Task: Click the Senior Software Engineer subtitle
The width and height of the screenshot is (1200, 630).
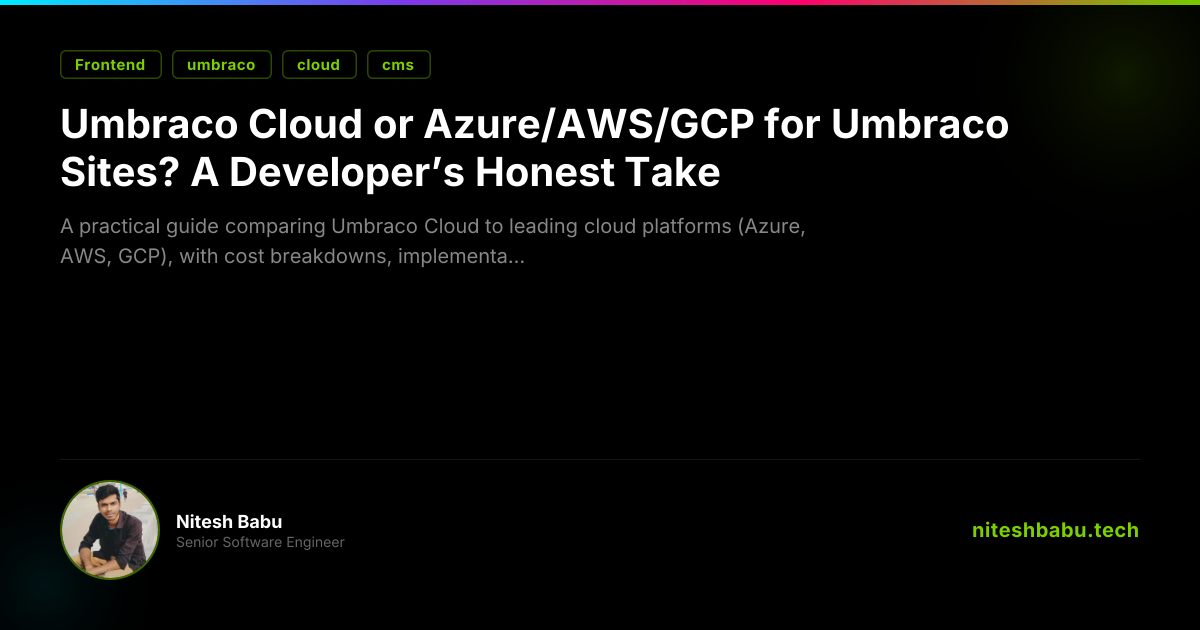Action: (x=260, y=542)
